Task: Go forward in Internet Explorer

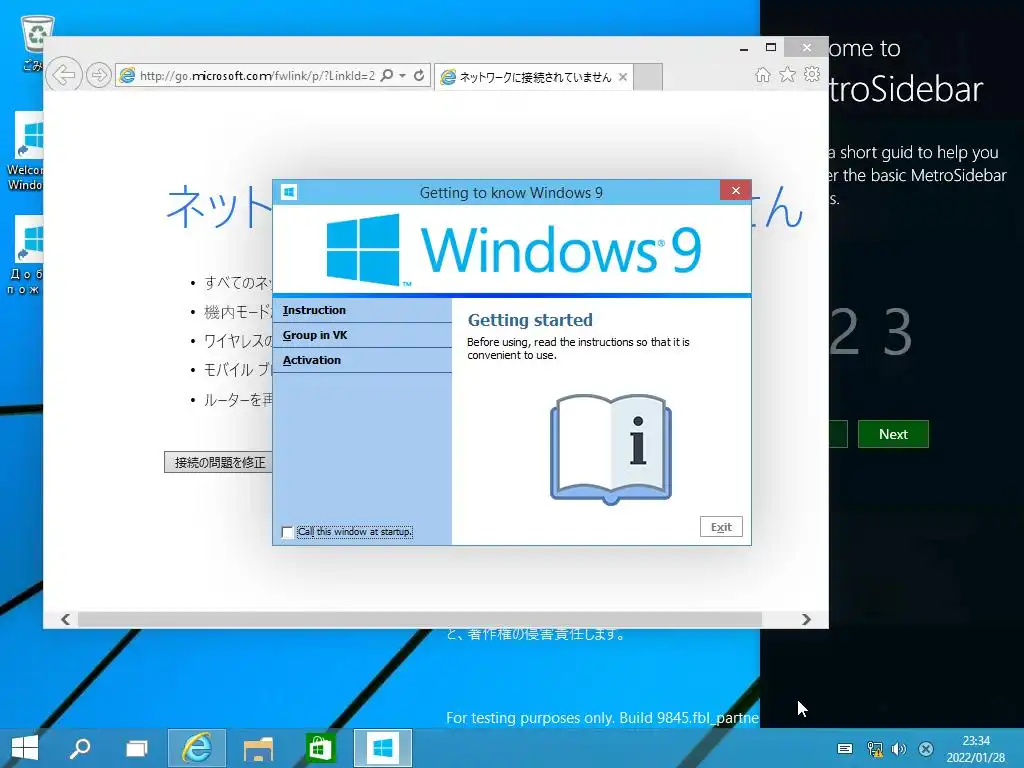Action: [99, 76]
